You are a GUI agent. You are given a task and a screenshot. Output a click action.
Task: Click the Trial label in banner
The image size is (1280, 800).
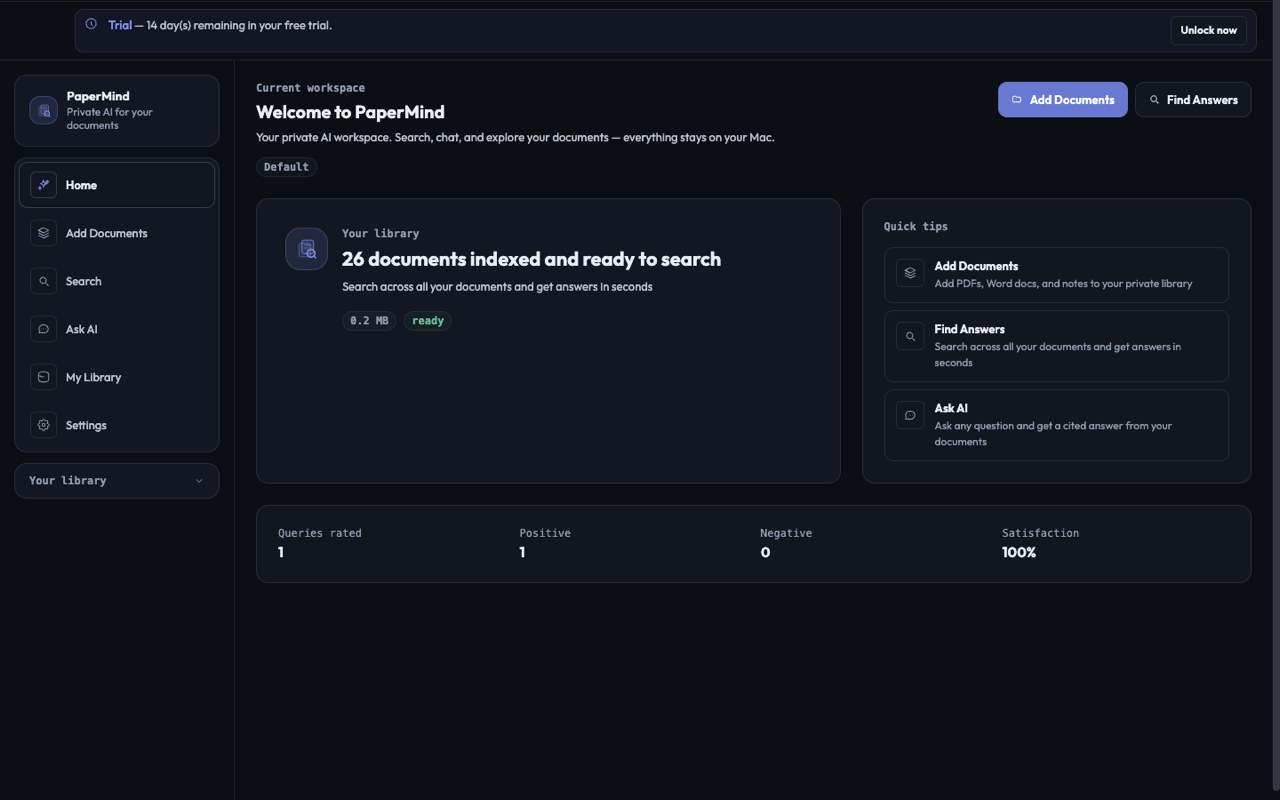(x=120, y=25)
